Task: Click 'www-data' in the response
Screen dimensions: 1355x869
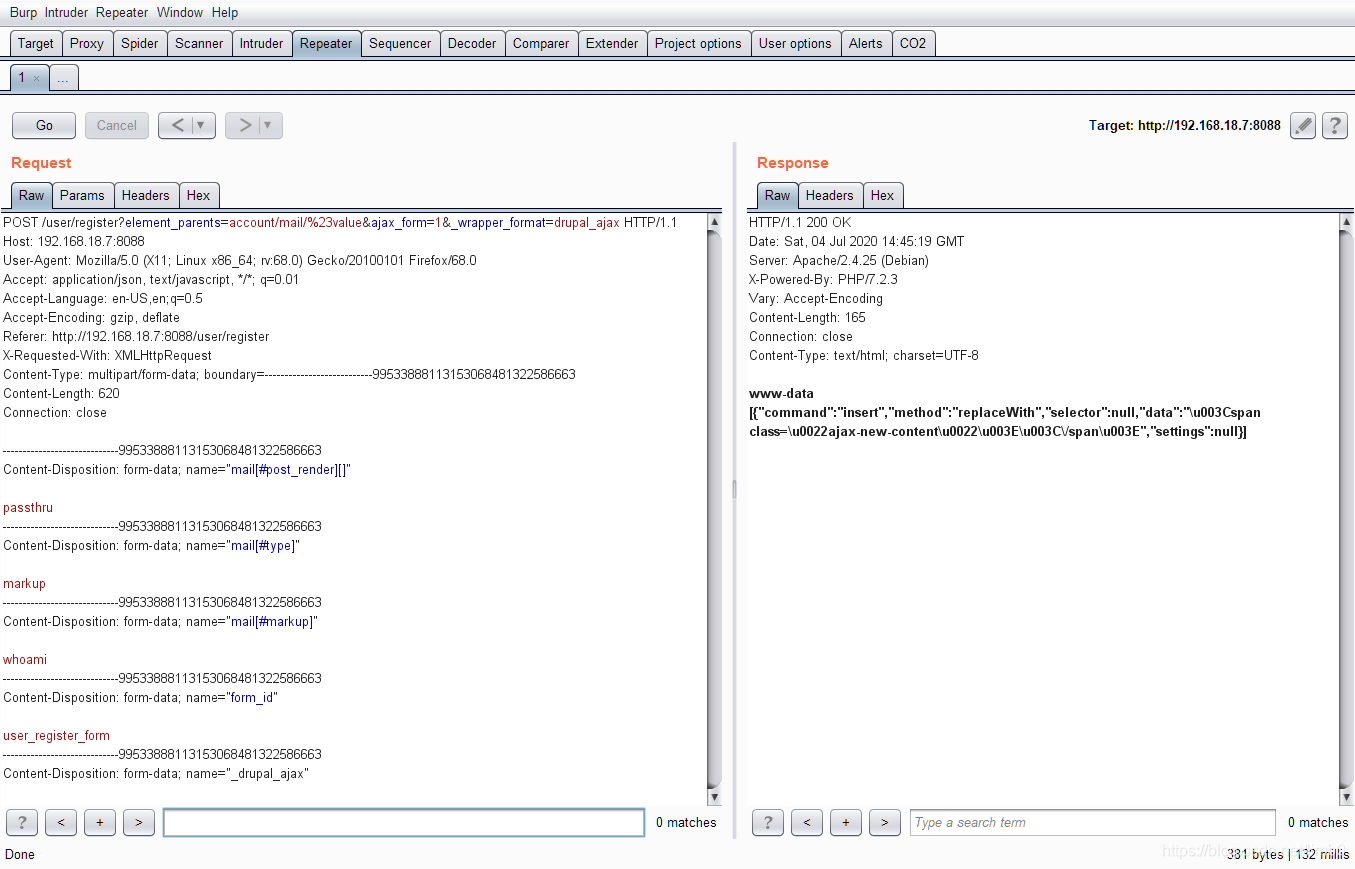Action: pos(781,393)
